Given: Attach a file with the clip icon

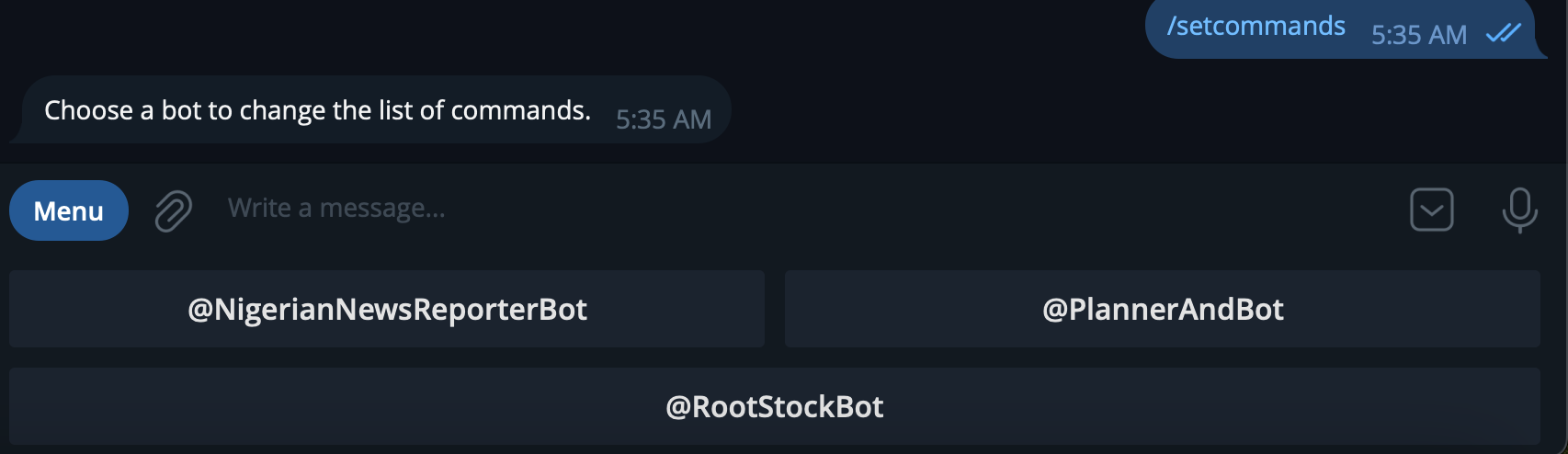Looking at the screenshot, I should [173, 210].
